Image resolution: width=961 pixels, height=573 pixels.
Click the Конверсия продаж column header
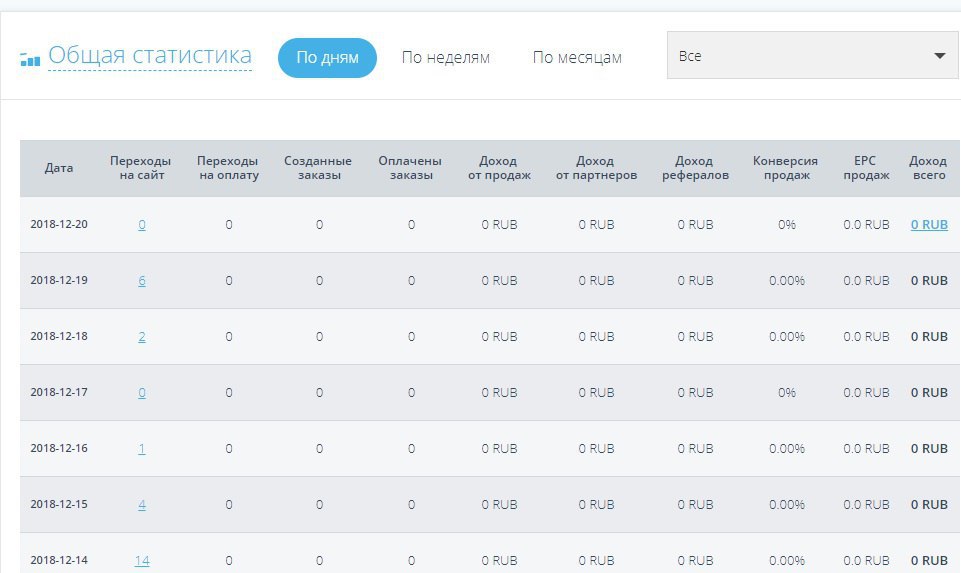point(786,168)
